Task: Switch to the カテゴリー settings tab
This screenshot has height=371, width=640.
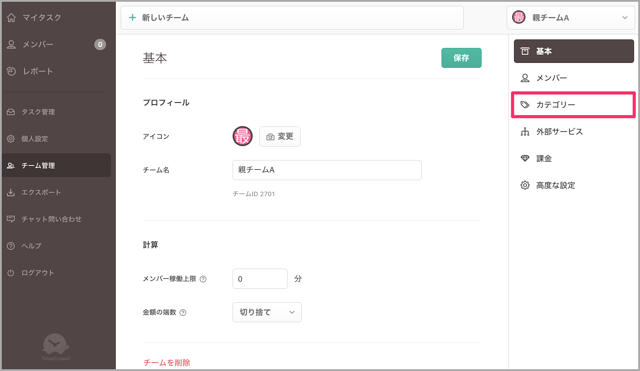Action: (x=573, y=105)
